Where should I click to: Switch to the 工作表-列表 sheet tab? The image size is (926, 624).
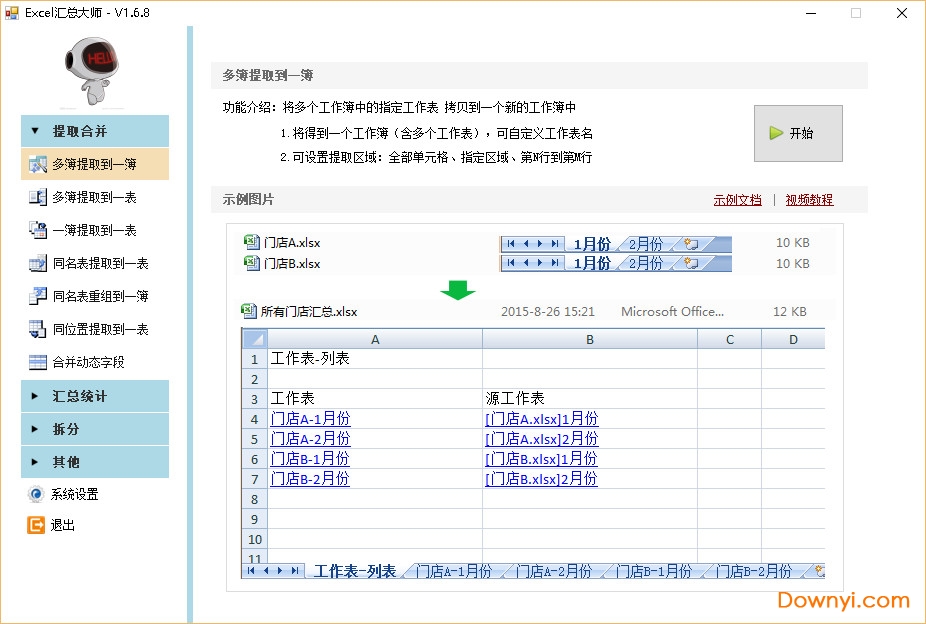click(357, 570)
